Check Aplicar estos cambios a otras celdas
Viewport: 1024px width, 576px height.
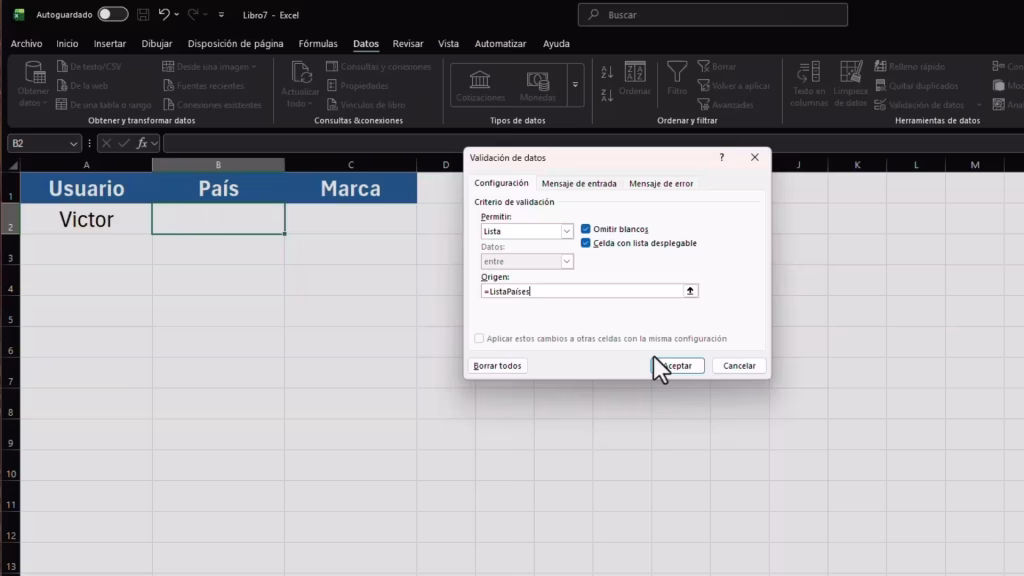(x=479, y=338)
